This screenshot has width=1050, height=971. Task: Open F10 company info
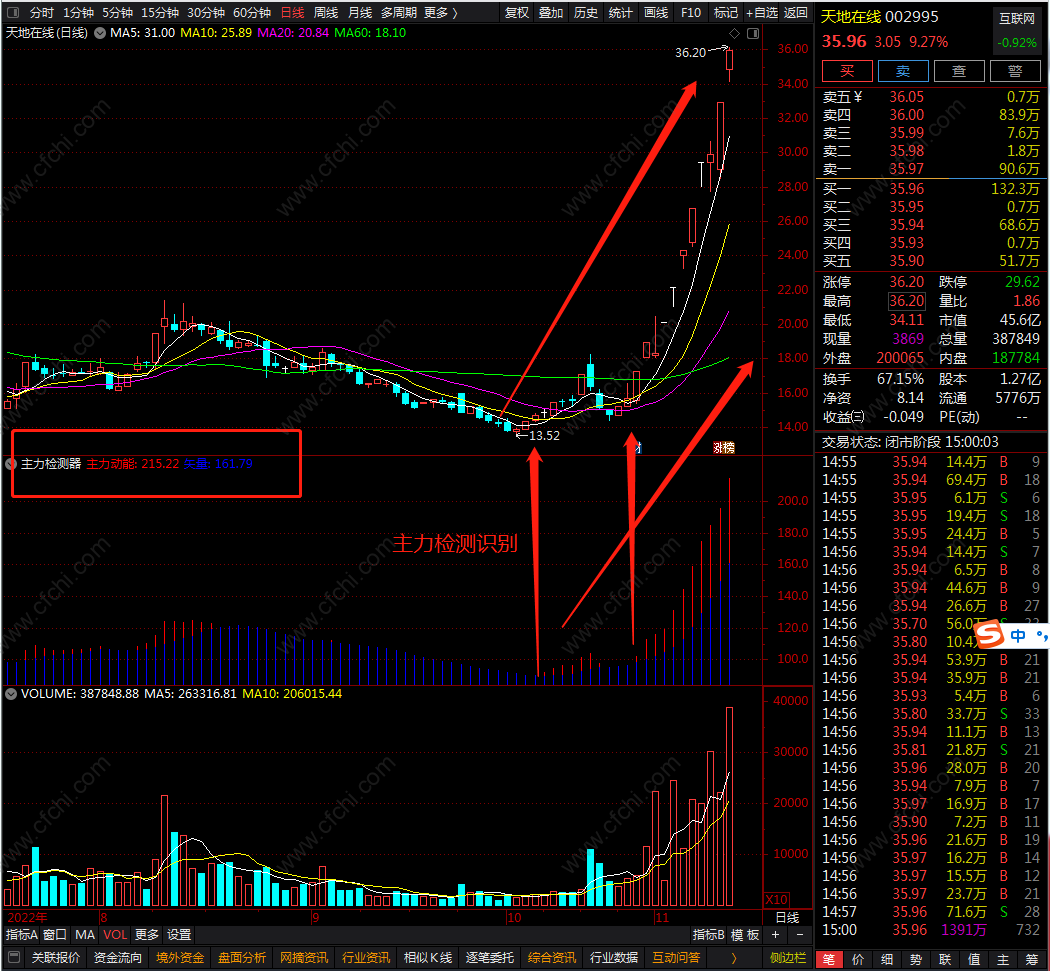(690, 12)
